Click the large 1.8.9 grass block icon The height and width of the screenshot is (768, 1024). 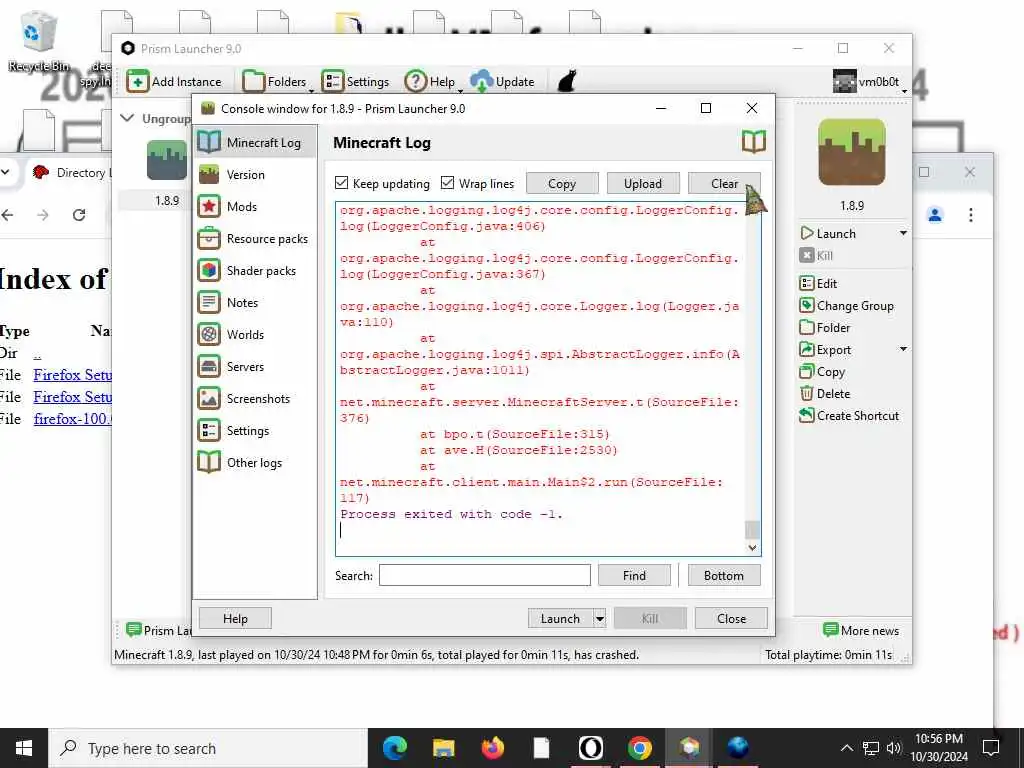click(x=852, y=152)
